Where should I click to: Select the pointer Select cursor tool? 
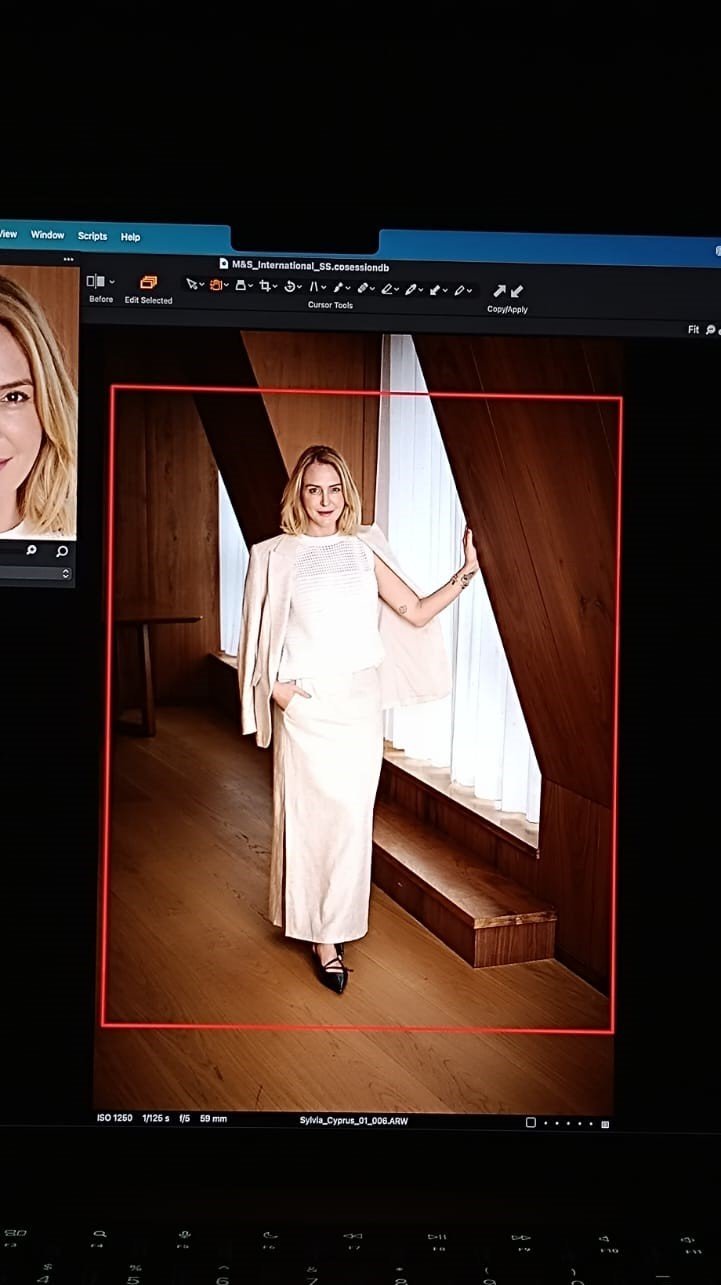(x=193, y=286)
